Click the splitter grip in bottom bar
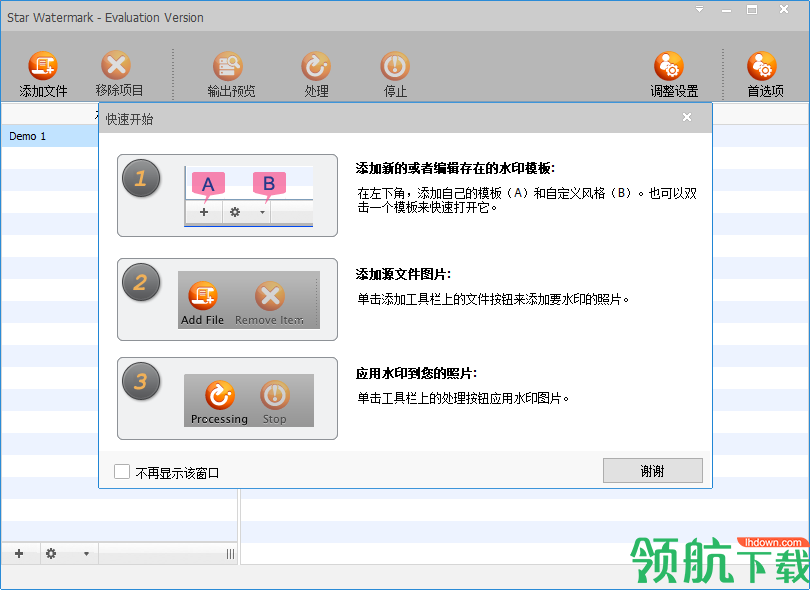Viewport: 810px width, 590px height. (x=230, y=554)
